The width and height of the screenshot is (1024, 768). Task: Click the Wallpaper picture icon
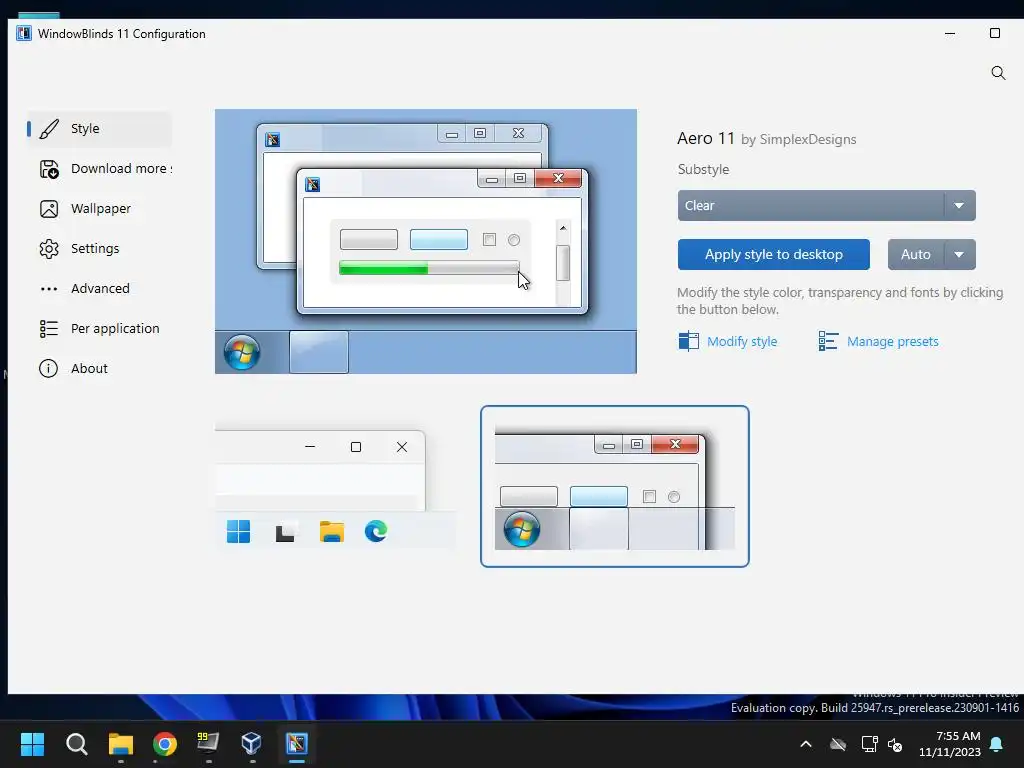49,209
